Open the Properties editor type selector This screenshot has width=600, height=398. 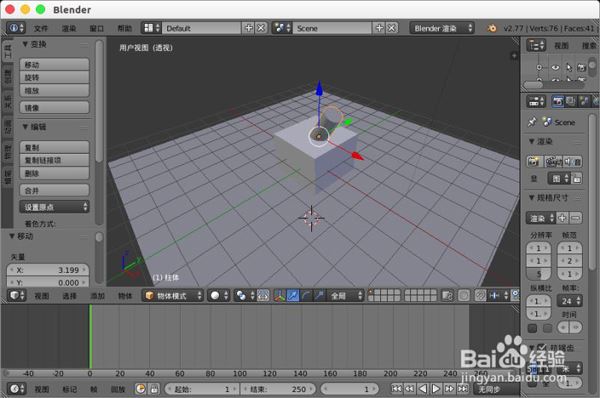(536, 101)
